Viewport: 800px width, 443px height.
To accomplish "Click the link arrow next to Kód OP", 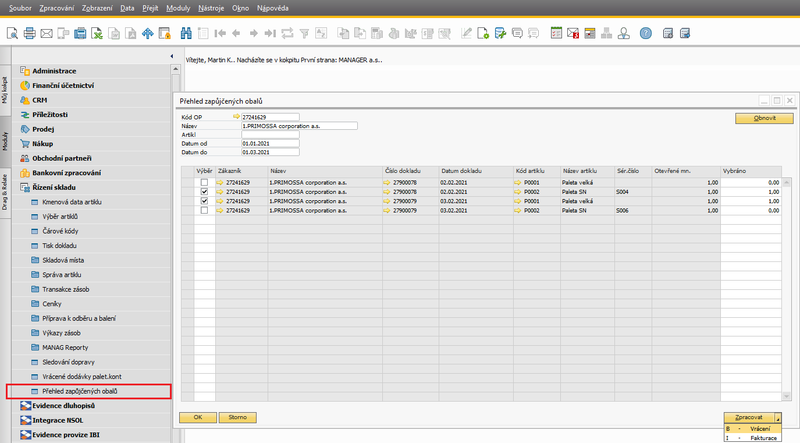I will coord(236,117).
